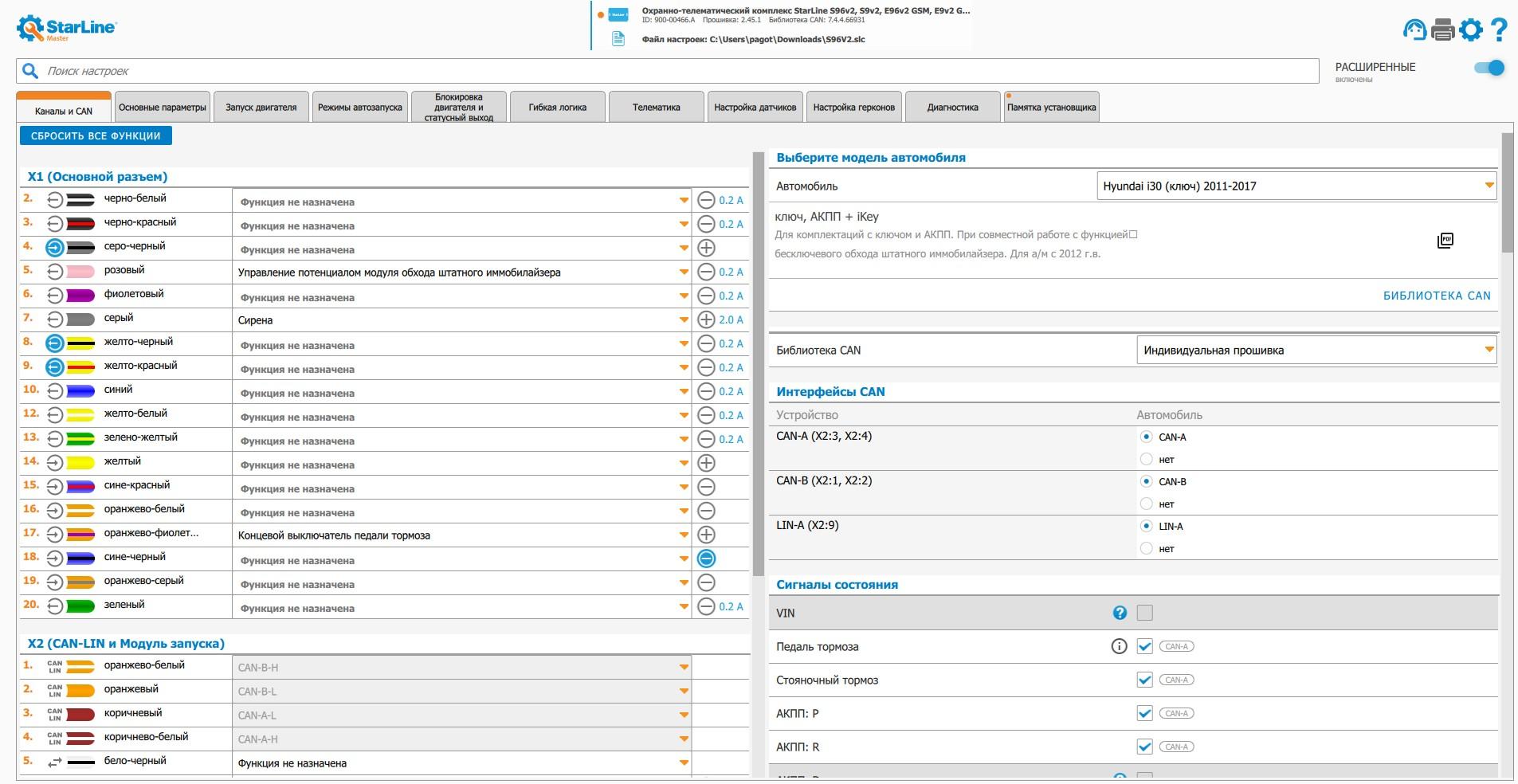Screen dimensions: 1518x784
Task: Uncheck the АКПП: R checkbox
Action: (1145, 747)
